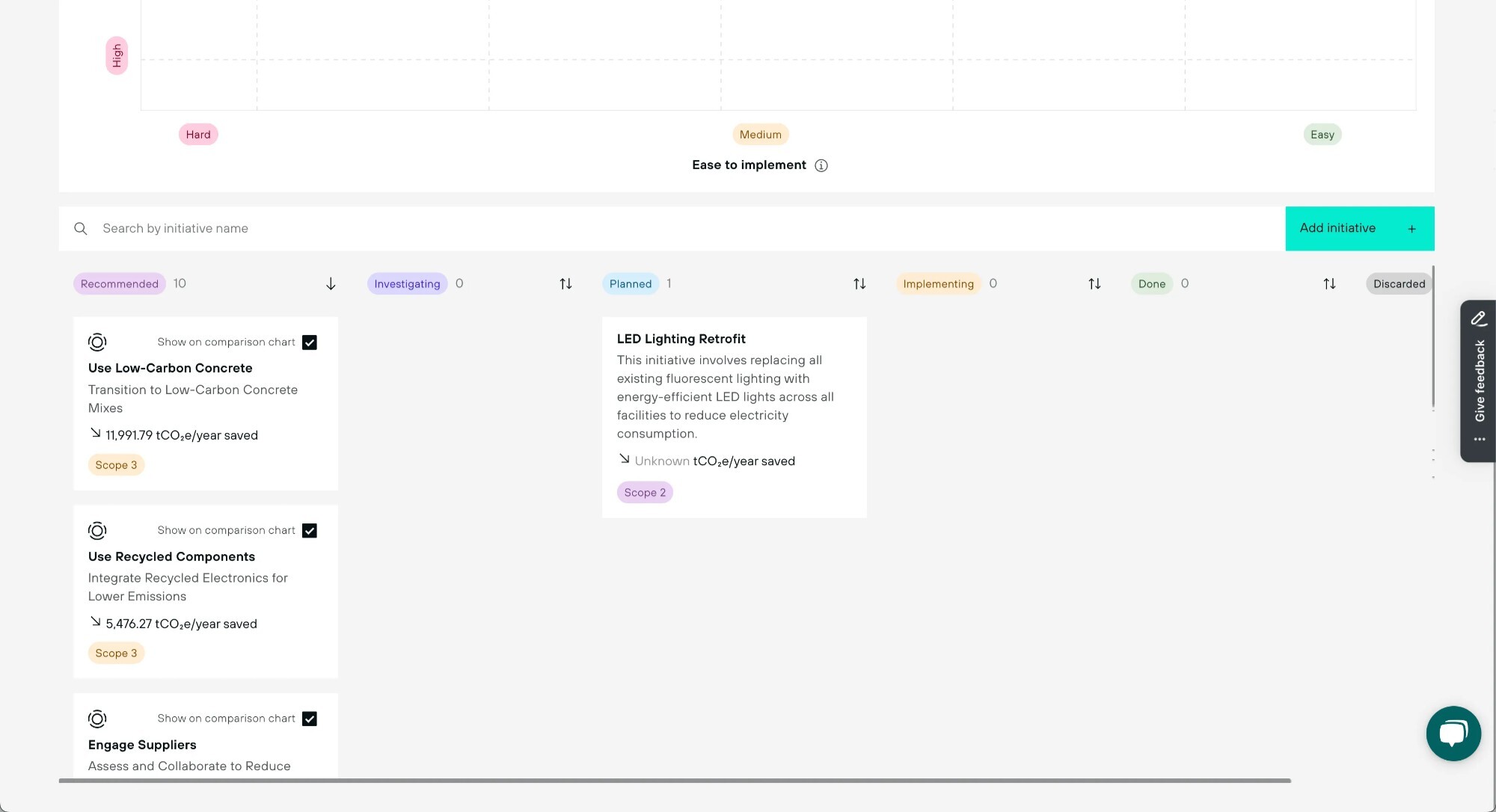Image resolution: width=1496 pixels, height=812 pixels.
Task: Open the LED Lighting Retrofit initiative
Action: [681, 339]
